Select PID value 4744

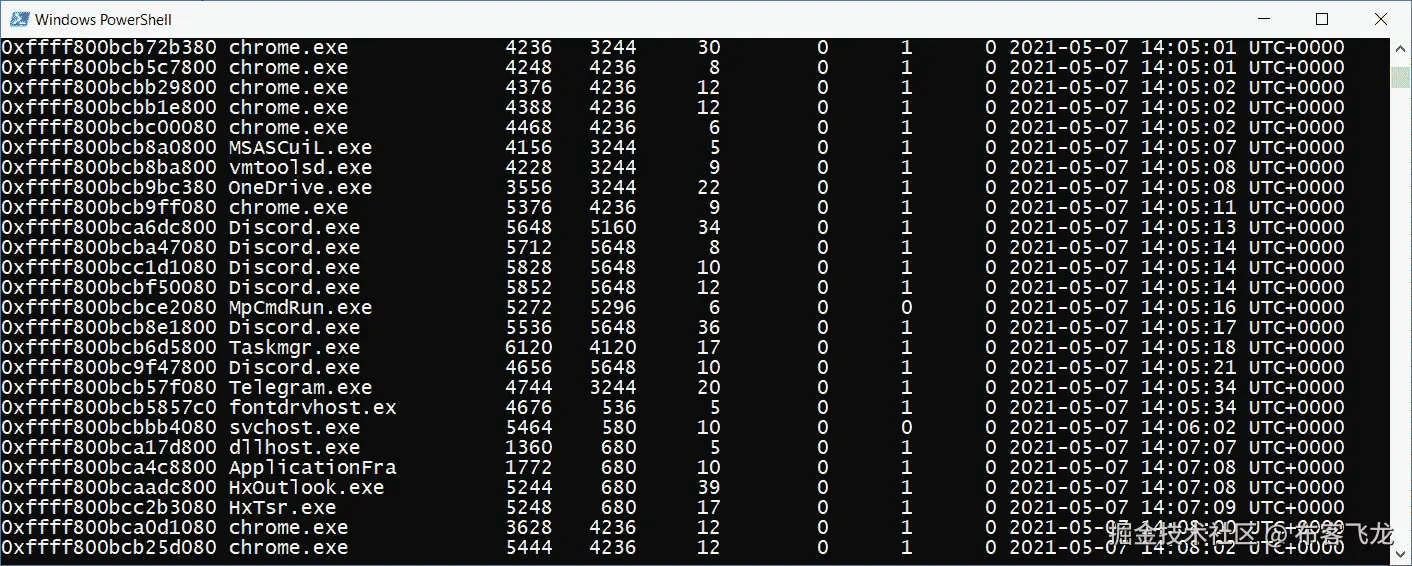(x=528, y=387)
